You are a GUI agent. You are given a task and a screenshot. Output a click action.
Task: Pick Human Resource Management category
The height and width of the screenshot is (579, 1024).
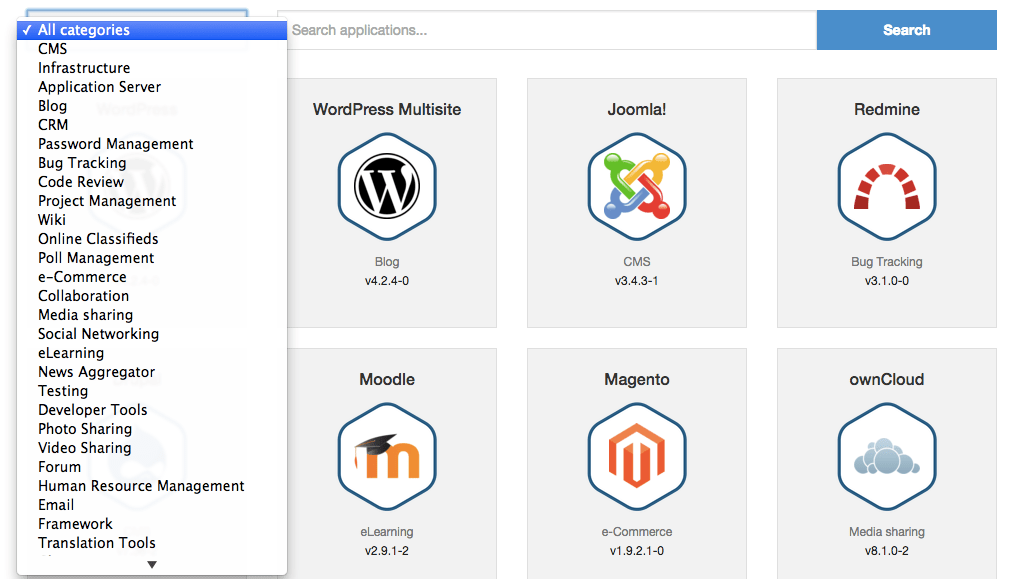pyautogui.click(x=141, y=486)
